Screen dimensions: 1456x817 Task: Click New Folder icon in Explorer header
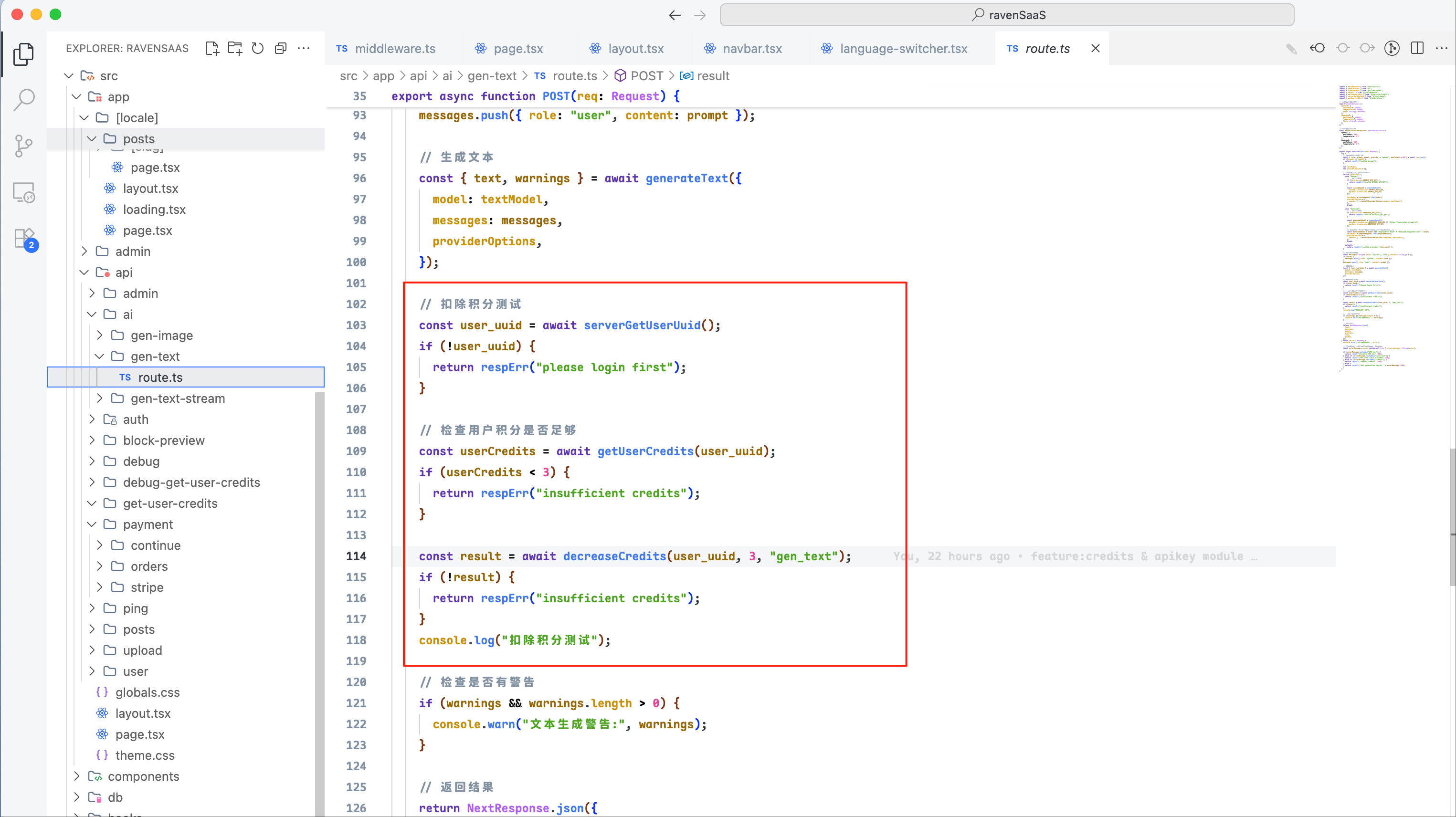234,49
